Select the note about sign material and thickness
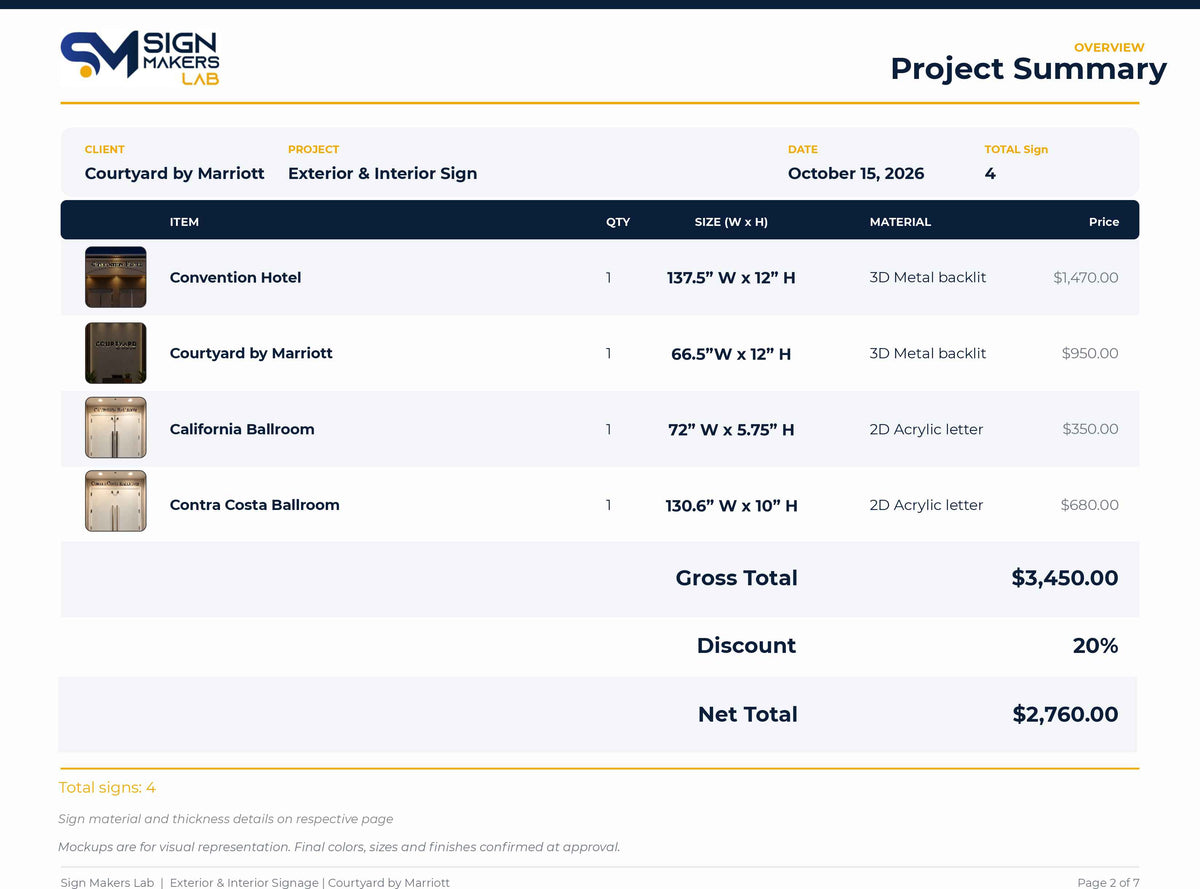This screenshot has width=1200, height=889. [226, 819]
